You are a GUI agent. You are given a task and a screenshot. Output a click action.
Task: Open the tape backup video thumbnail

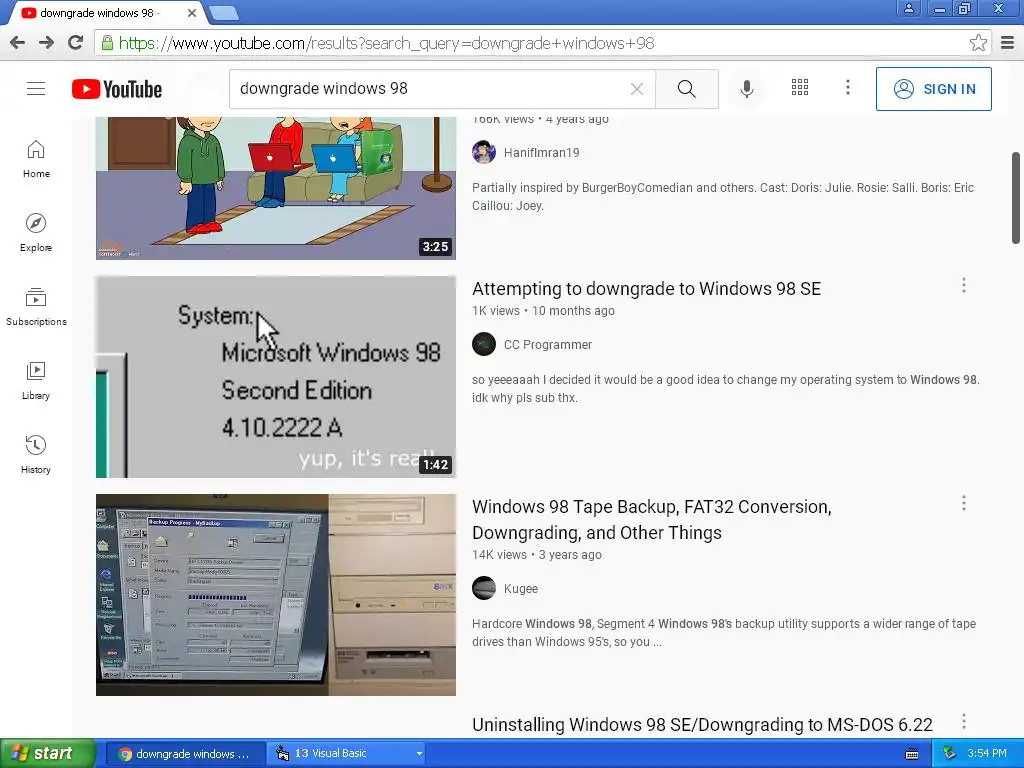pos(276,595)
